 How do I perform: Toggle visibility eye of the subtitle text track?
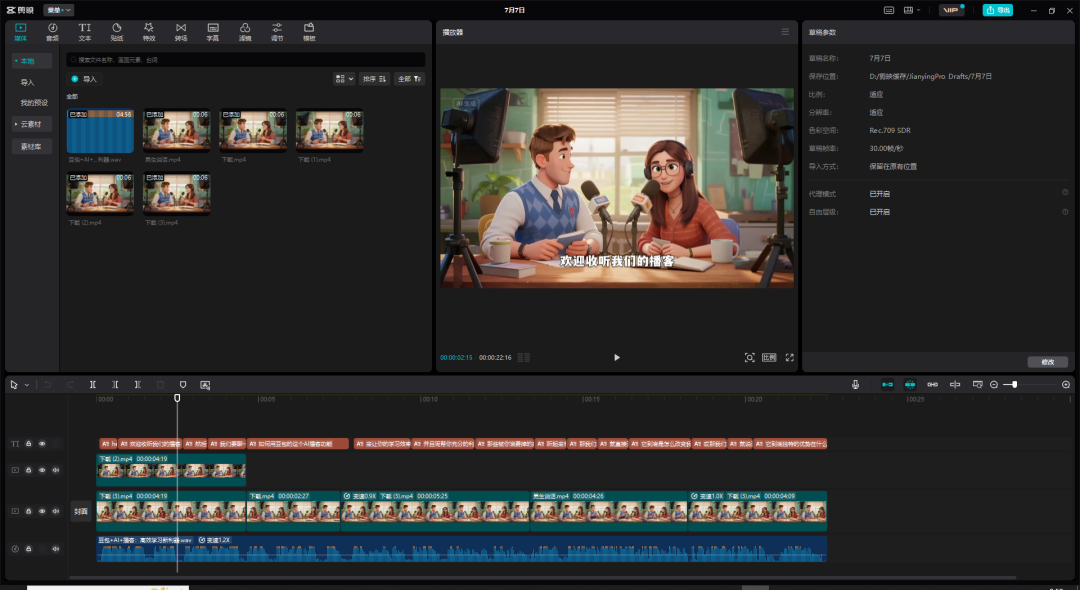coord(42,443)
